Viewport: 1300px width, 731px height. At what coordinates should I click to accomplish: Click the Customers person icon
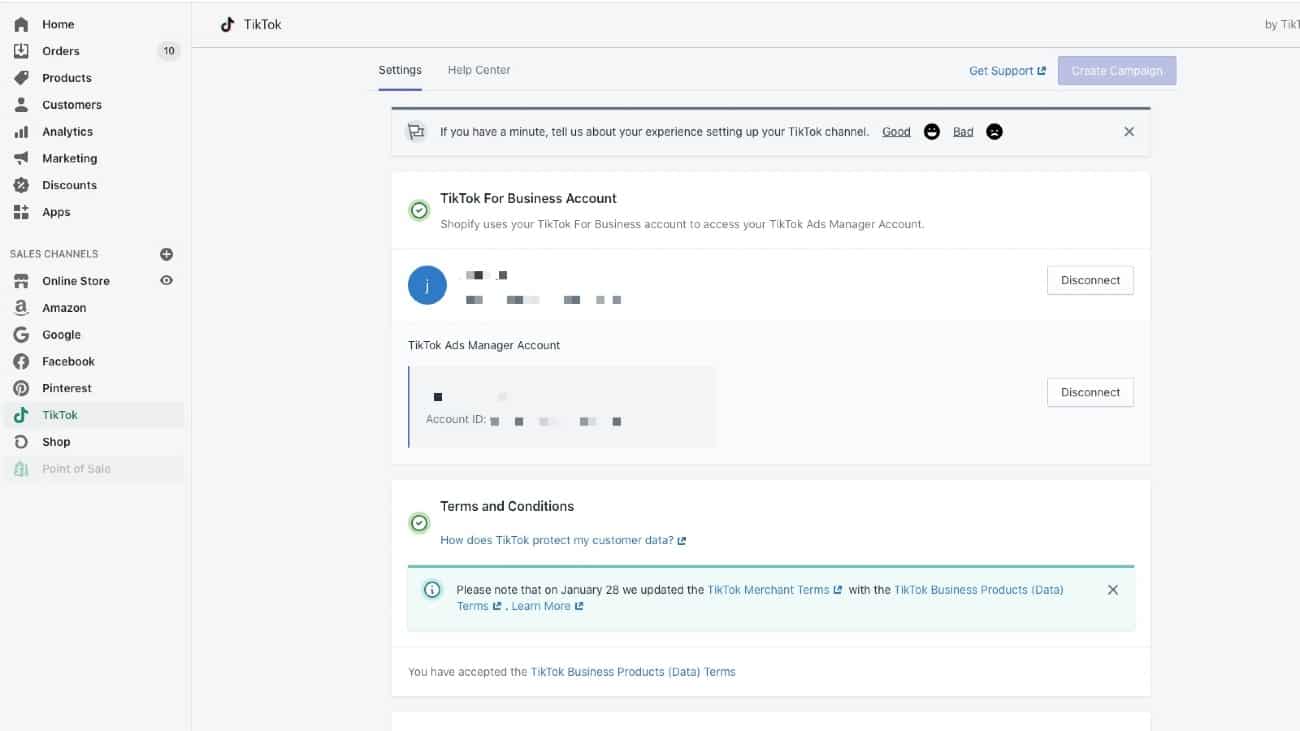[x=21, y=105]
